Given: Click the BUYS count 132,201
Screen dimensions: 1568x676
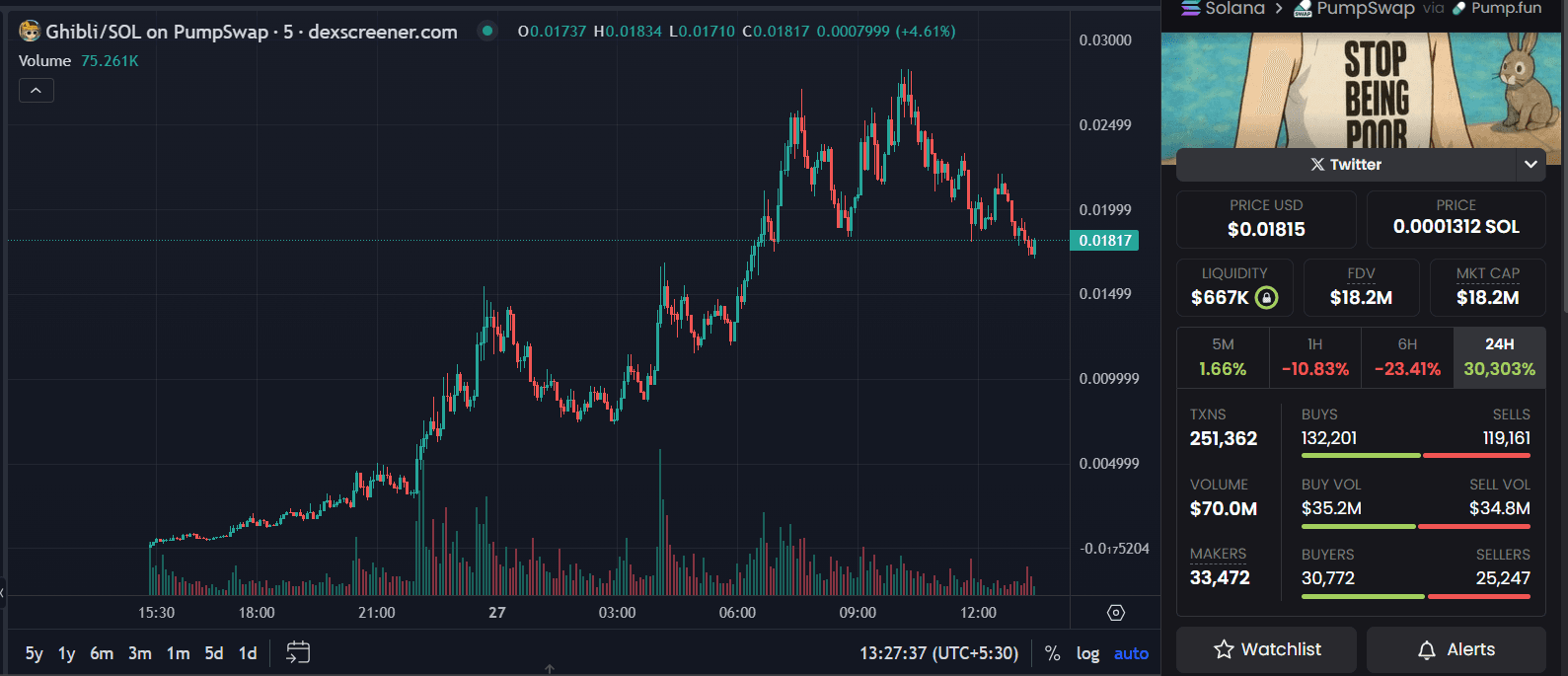Looking at the screenshot, I should 1329,438.
